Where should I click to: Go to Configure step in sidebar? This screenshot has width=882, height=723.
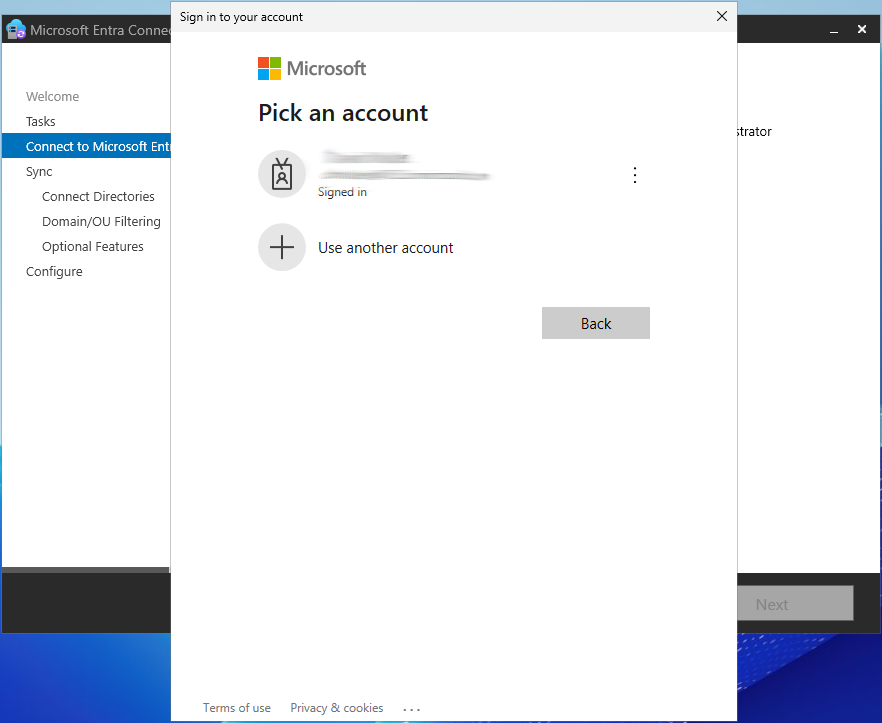(54, 272)
